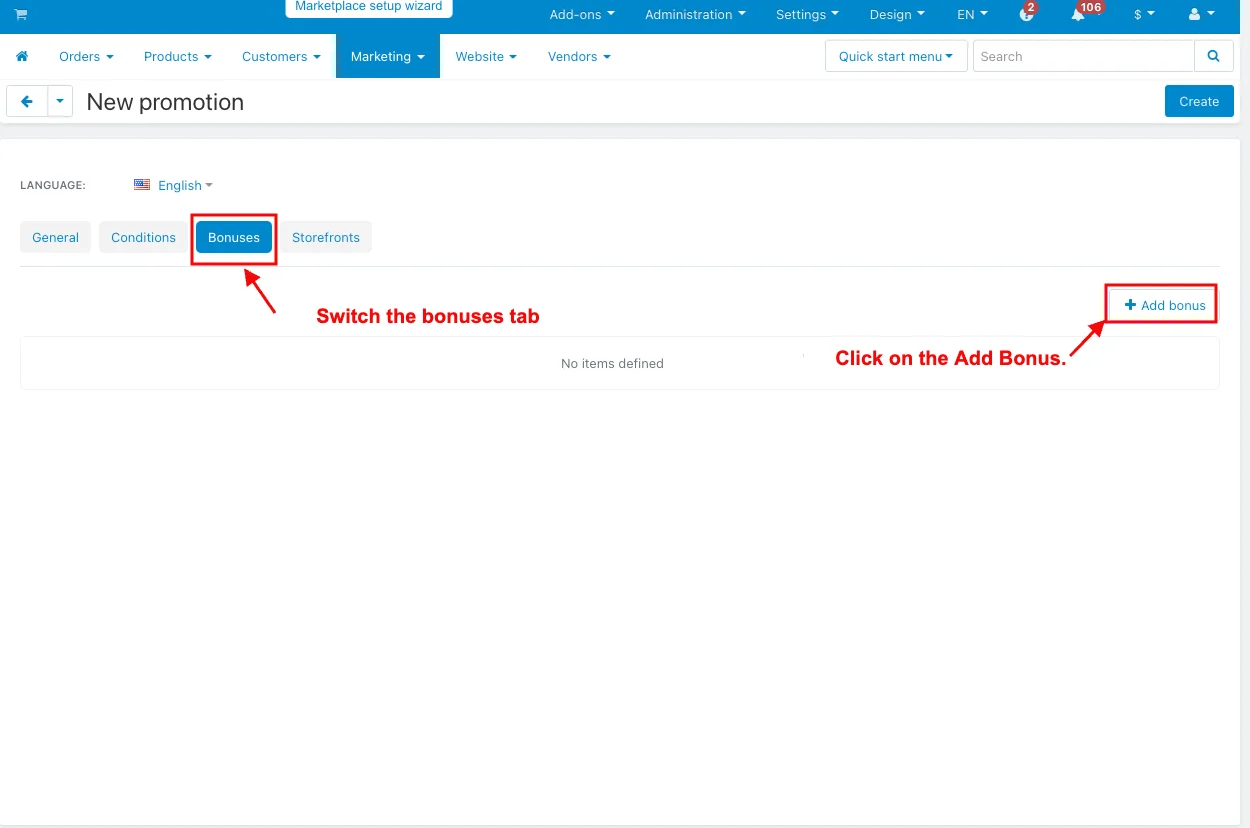Expand the dropdown caret beside back arrow
This screenshot has width=1250, height=828.
(x=60, y=102)
